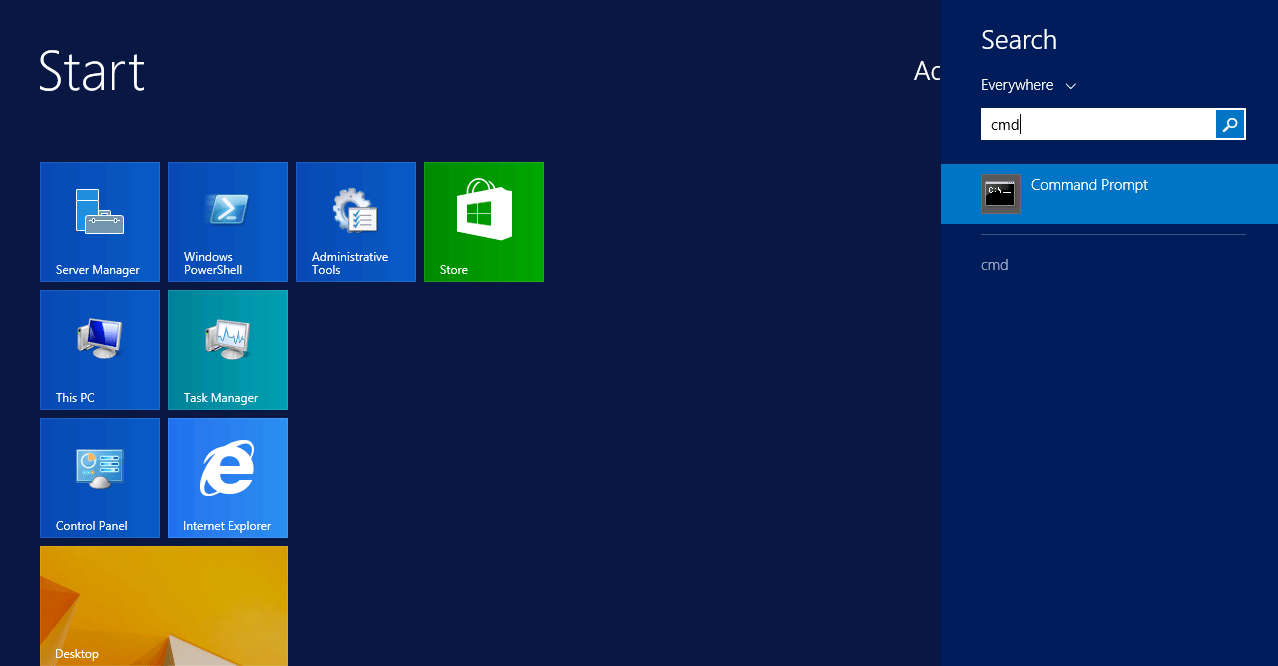Open the This PC tile
Image resolution: width=1278 pixels, height=666 pixels.
(100, 350)
